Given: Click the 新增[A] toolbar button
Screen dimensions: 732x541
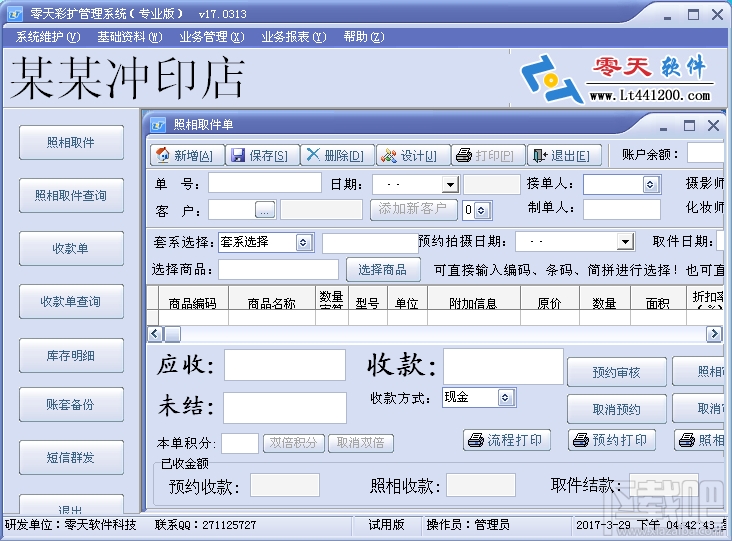Looking at the screenshot, I should (x=187, y=155).
